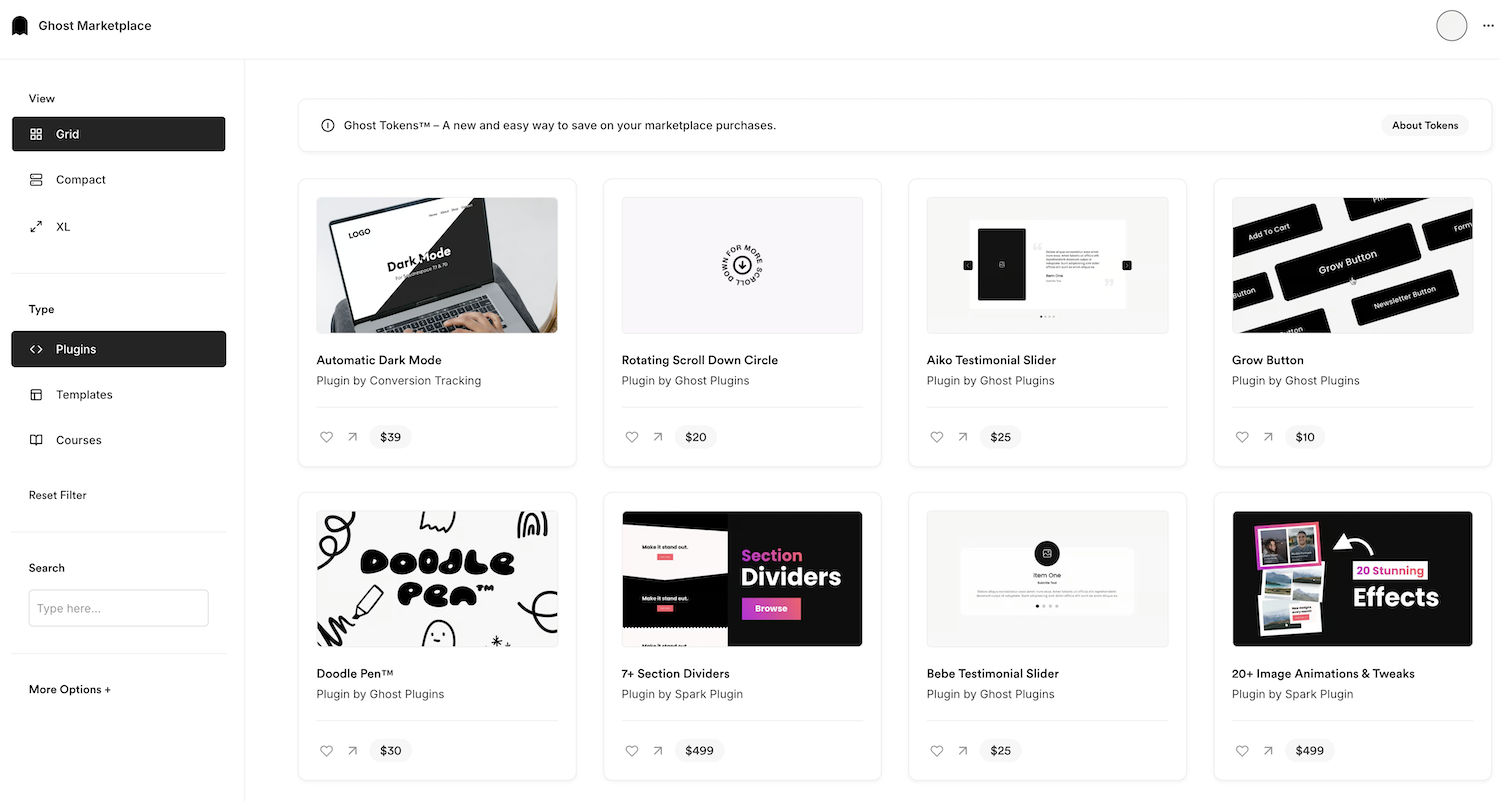This screenshot has height=801, width=1500.
Task: Like the Aiko Testimonial Slider plugin
Action: click(x=936, y=437)
